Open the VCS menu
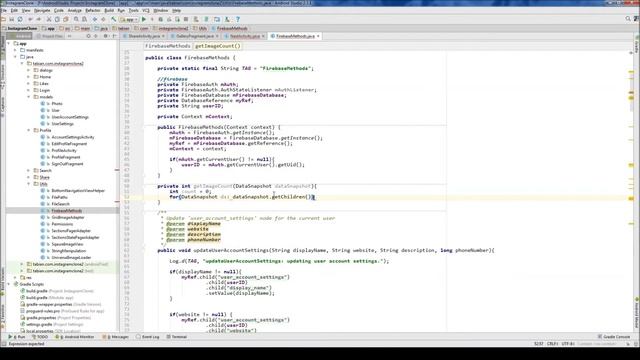Screen dimensions: 640x360 (x=146, y=10)
